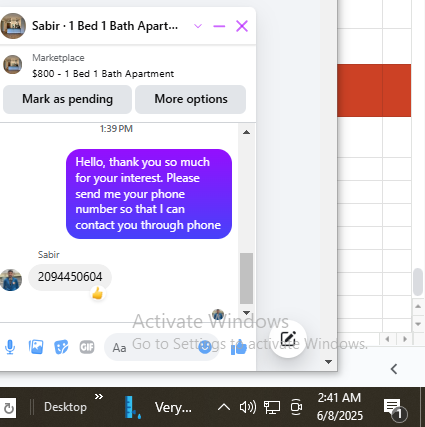Open the network status icon
Image resolution: width=425 pixels, height=427 pixels.
(x=272, y=407)
